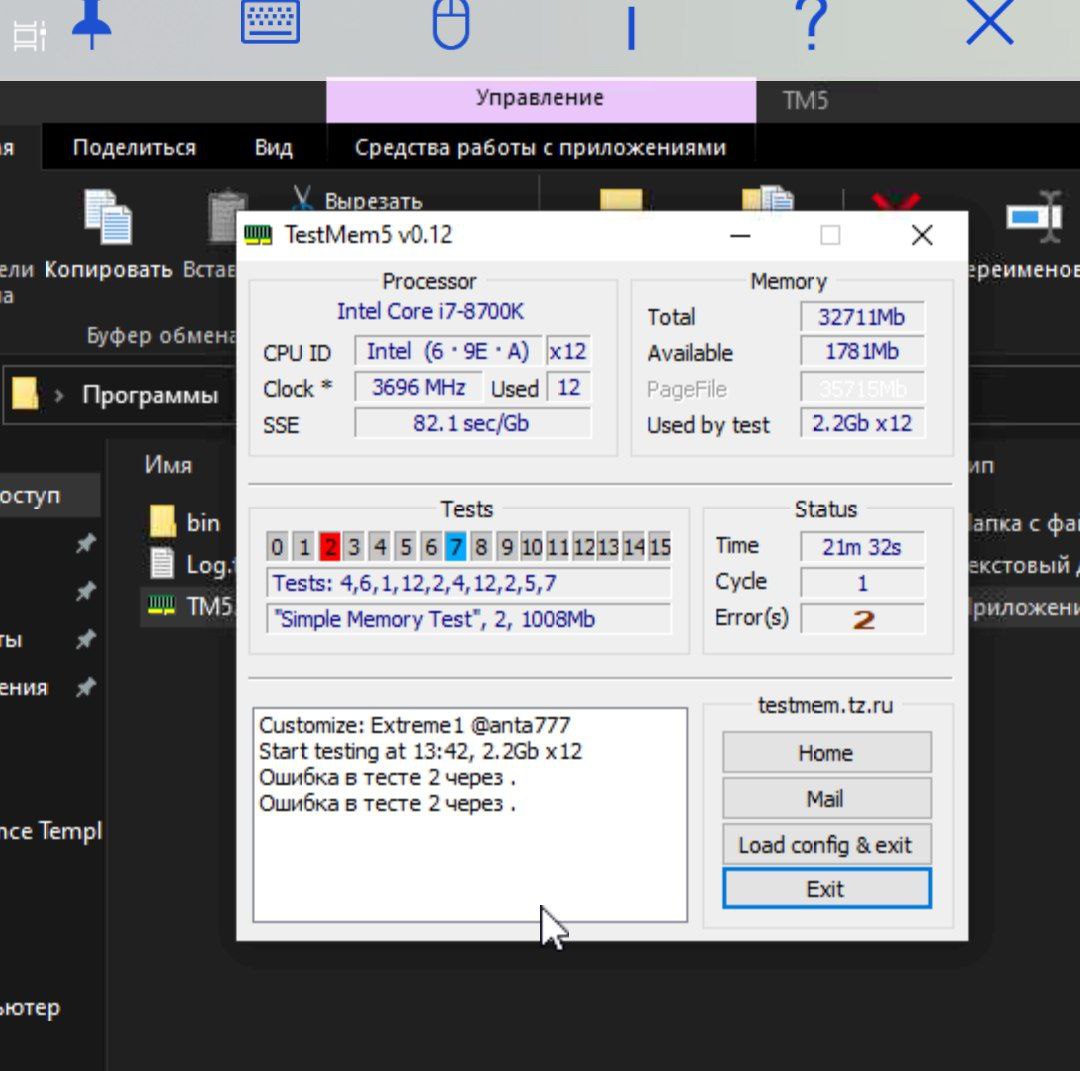The image size is (1080, 1071).
Task: Click the Intel Core i7-8700K processor text
Action: click(x=430, y=311)
